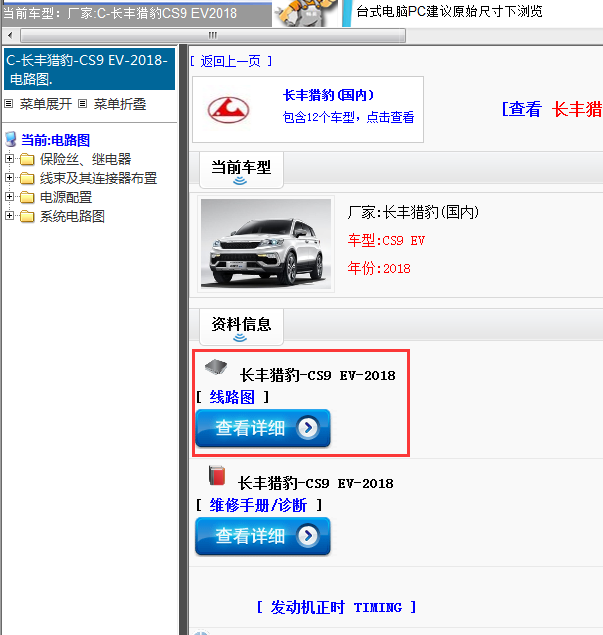Image resolution: width=603 pixels, height=635 pixels.
Task: Click the horizontal scrollbar left arrow
Action: pos(10,36)
